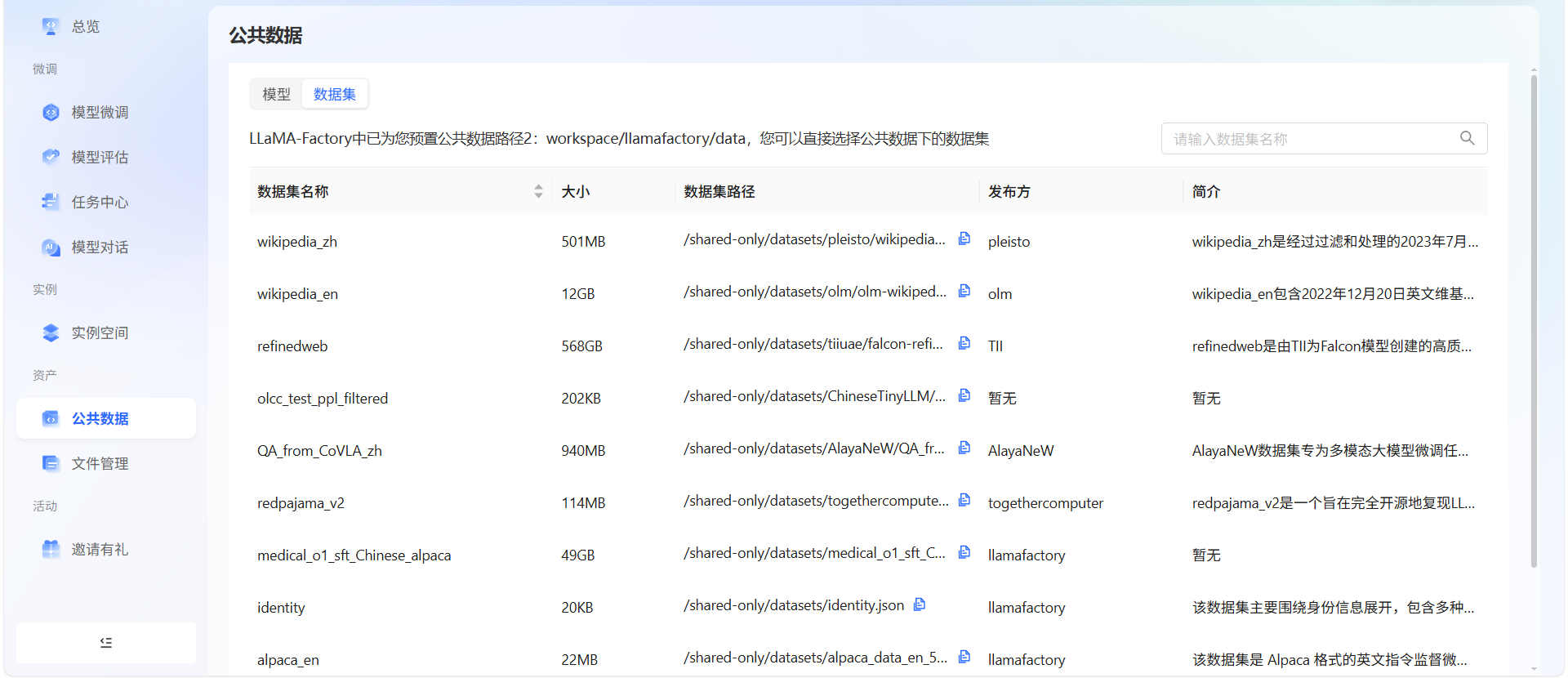Click the 公共数据 sidebar icon
The height and width of the screenshot is (678, 1568).
point(51,418)
